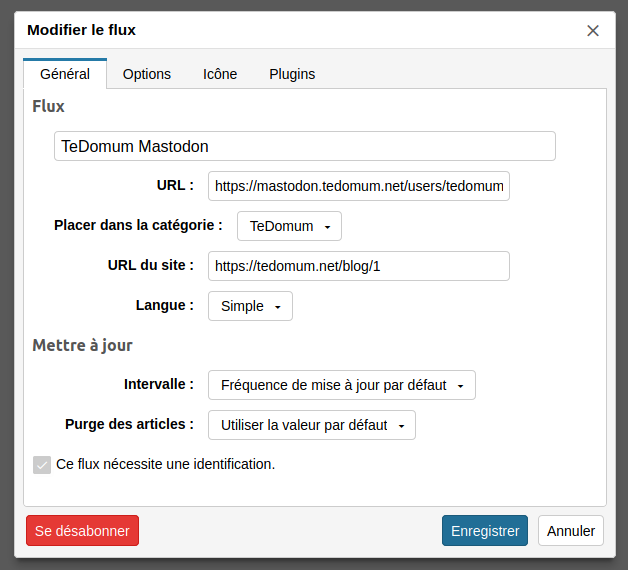Screen dimensions: 628x570
Task: Cancel with the Annuler button
Action: (x=571, y=531)
